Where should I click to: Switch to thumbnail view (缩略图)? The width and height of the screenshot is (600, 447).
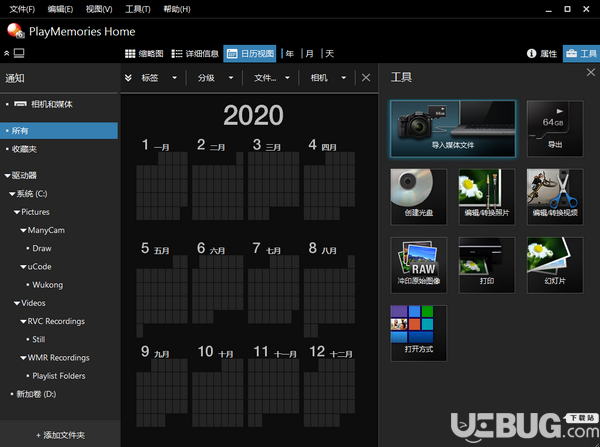144,54
